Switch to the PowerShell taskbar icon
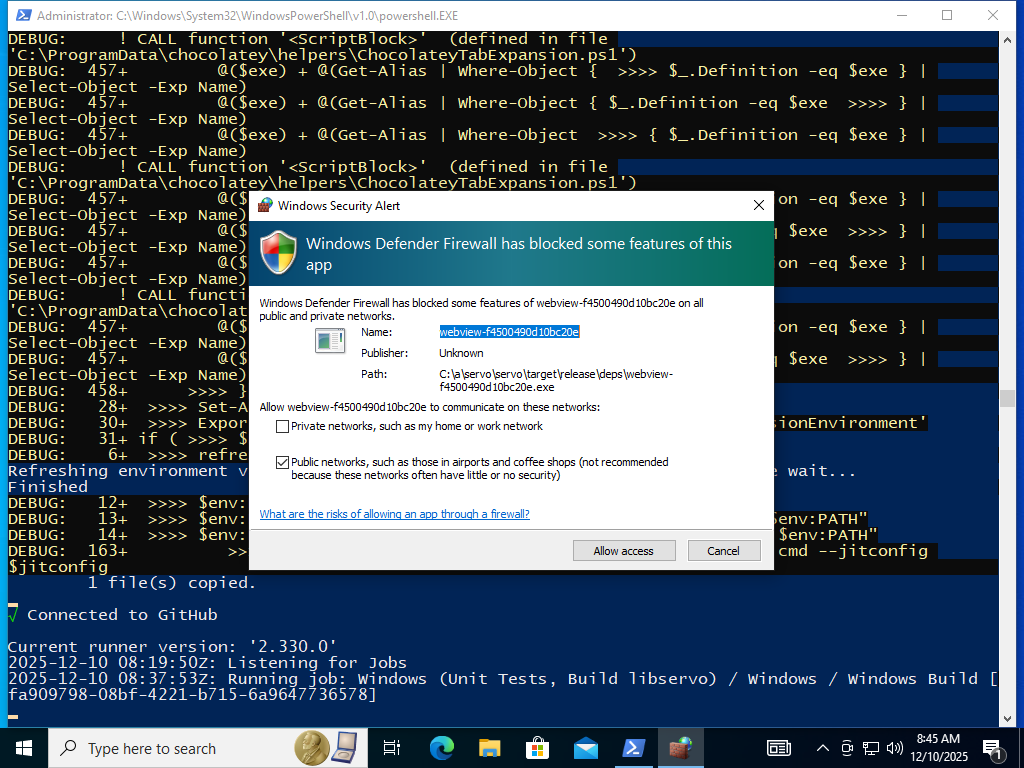This screenshot has width=1024, height=768. 633,748
